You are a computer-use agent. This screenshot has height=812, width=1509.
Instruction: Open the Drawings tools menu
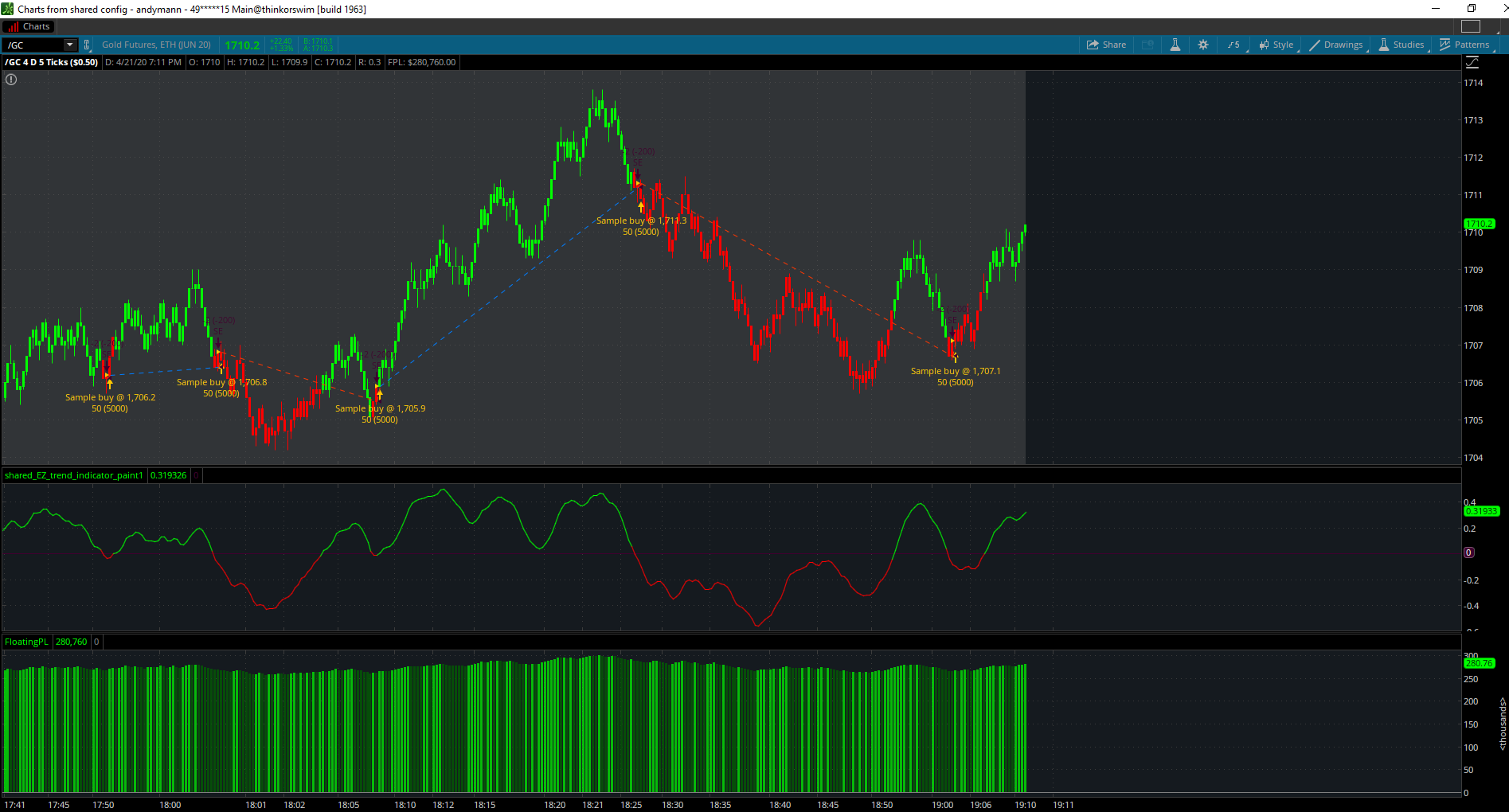1335,45
